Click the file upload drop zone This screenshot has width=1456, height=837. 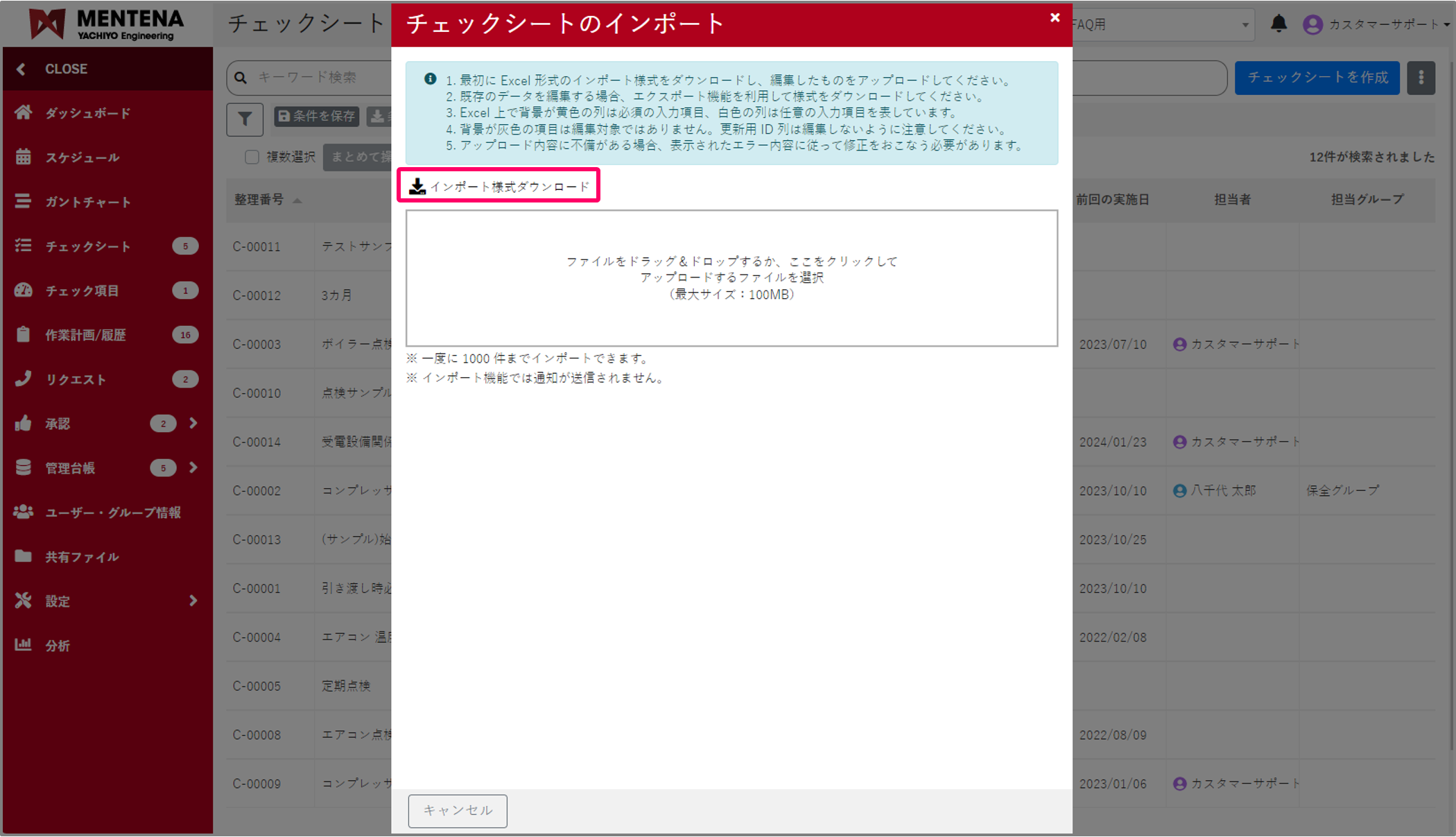(731, 277)
